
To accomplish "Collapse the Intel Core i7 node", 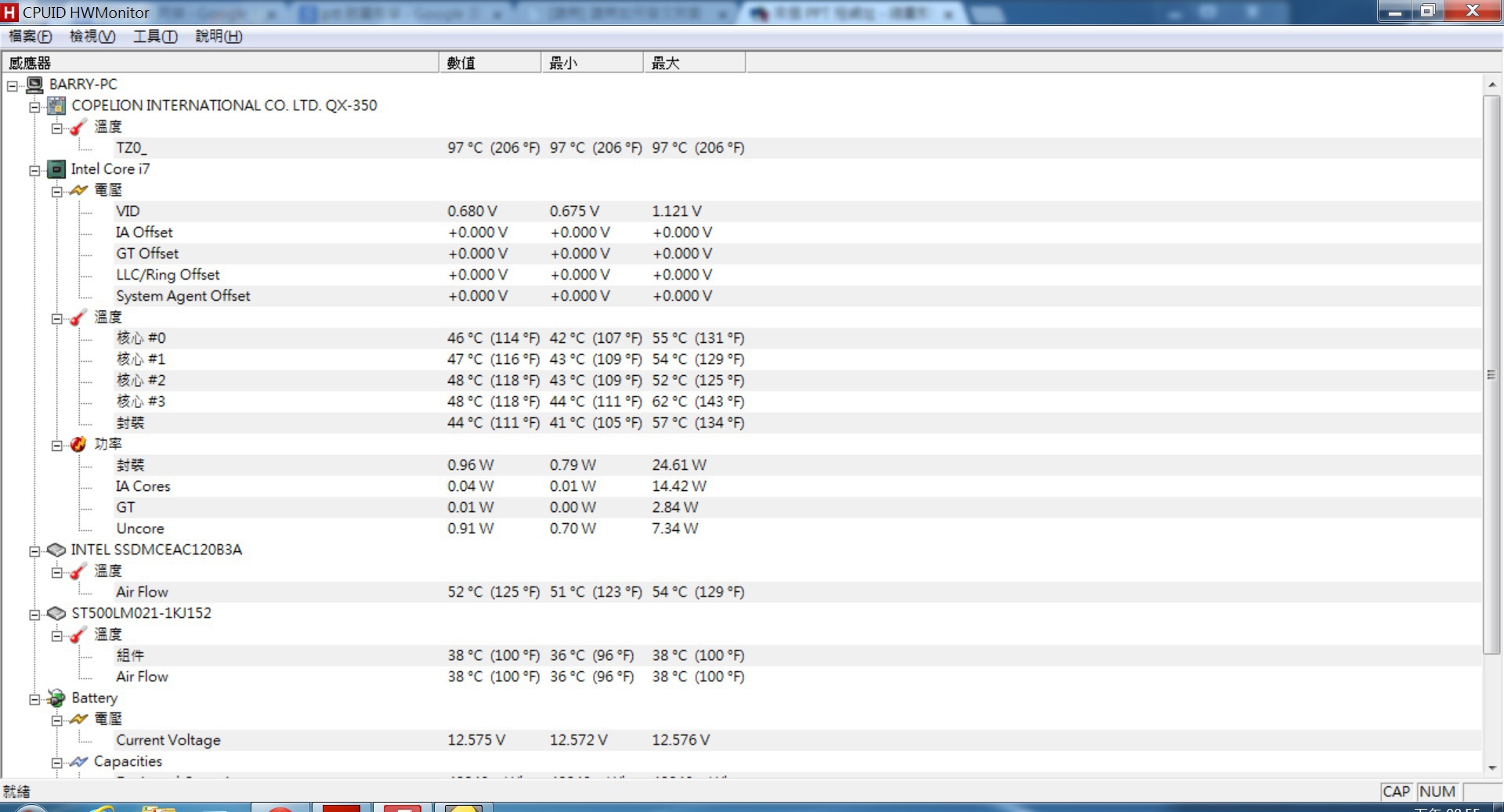I will [x=34, y=171].
